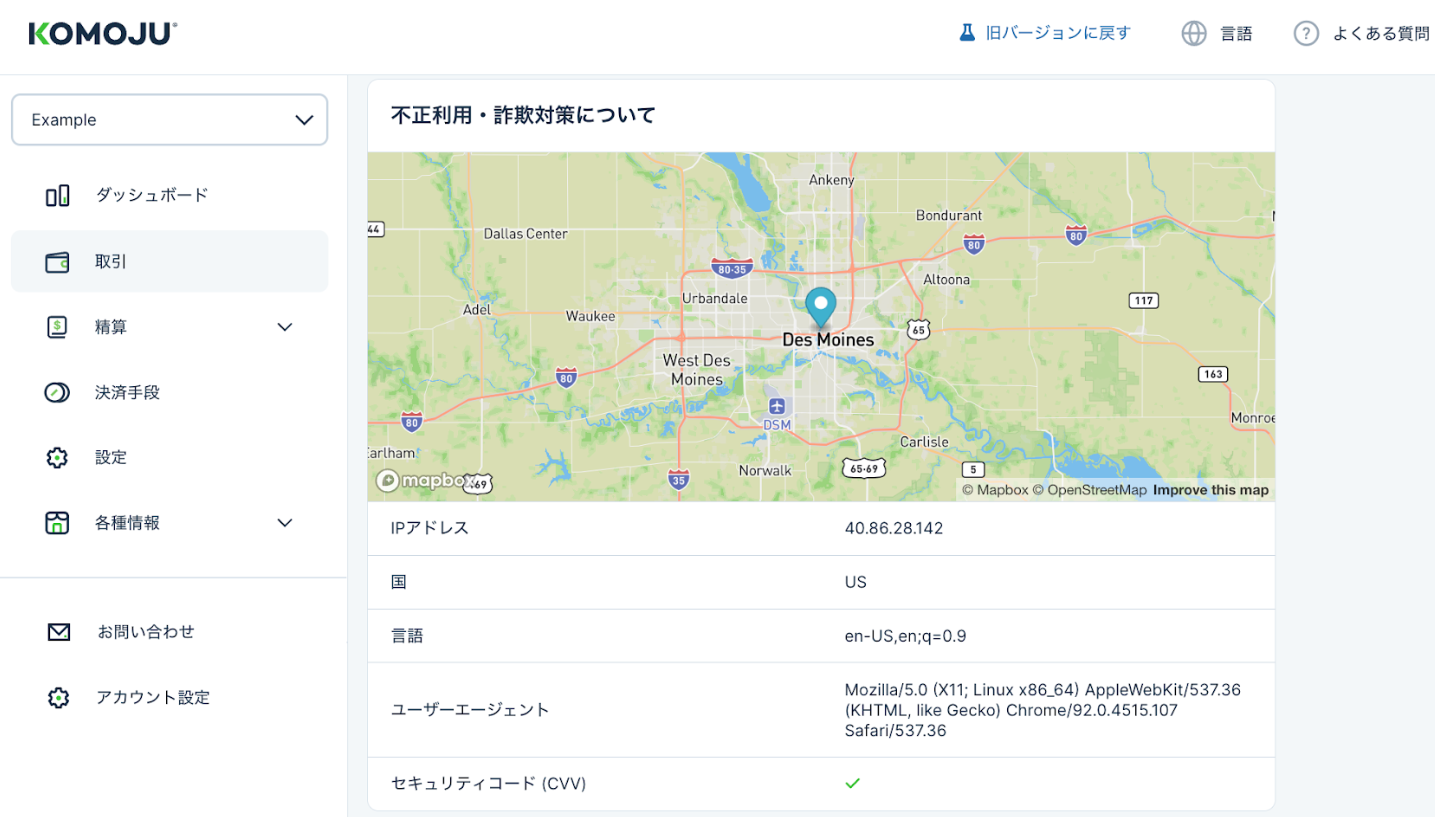The image size is (1435, 817).
Task: Click the dashboard bar chart icon
Action: tap(58, 195)
